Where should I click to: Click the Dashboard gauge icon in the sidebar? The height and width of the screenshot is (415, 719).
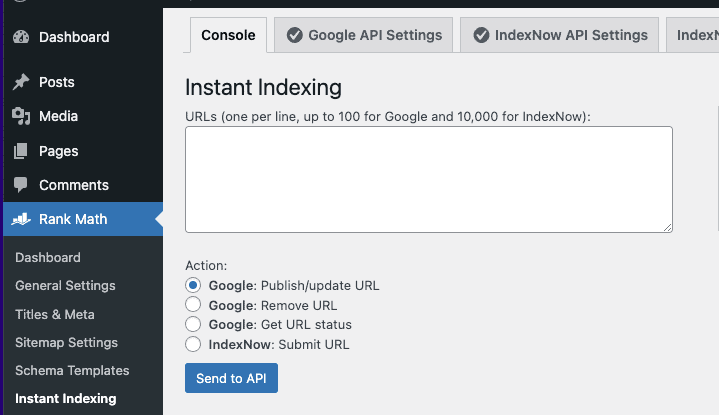pos(21,37)
